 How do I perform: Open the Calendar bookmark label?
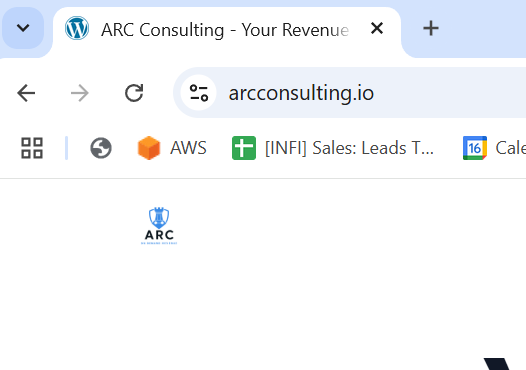coord(511,148)
